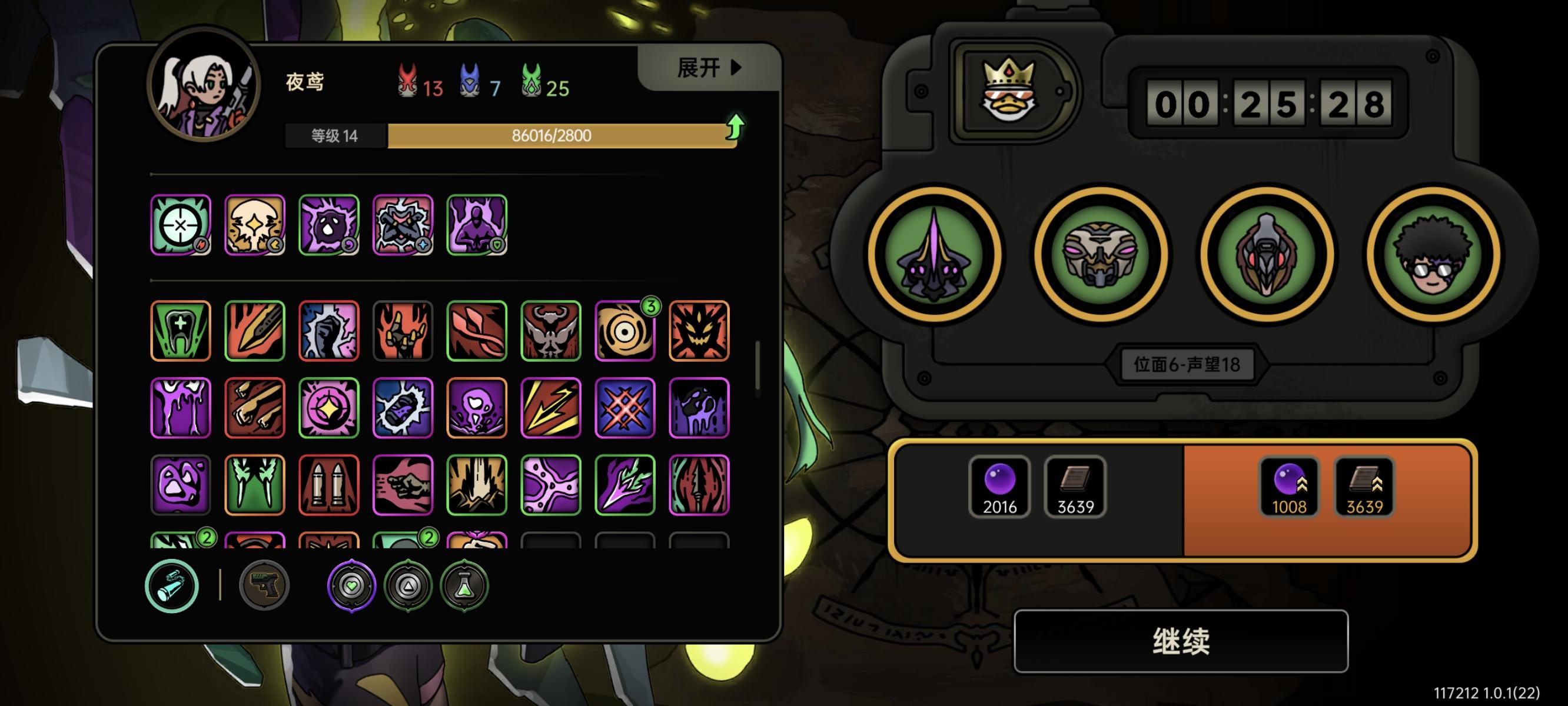
Task: Click the crosshair target skill icon
Action: tap(181, 225)
